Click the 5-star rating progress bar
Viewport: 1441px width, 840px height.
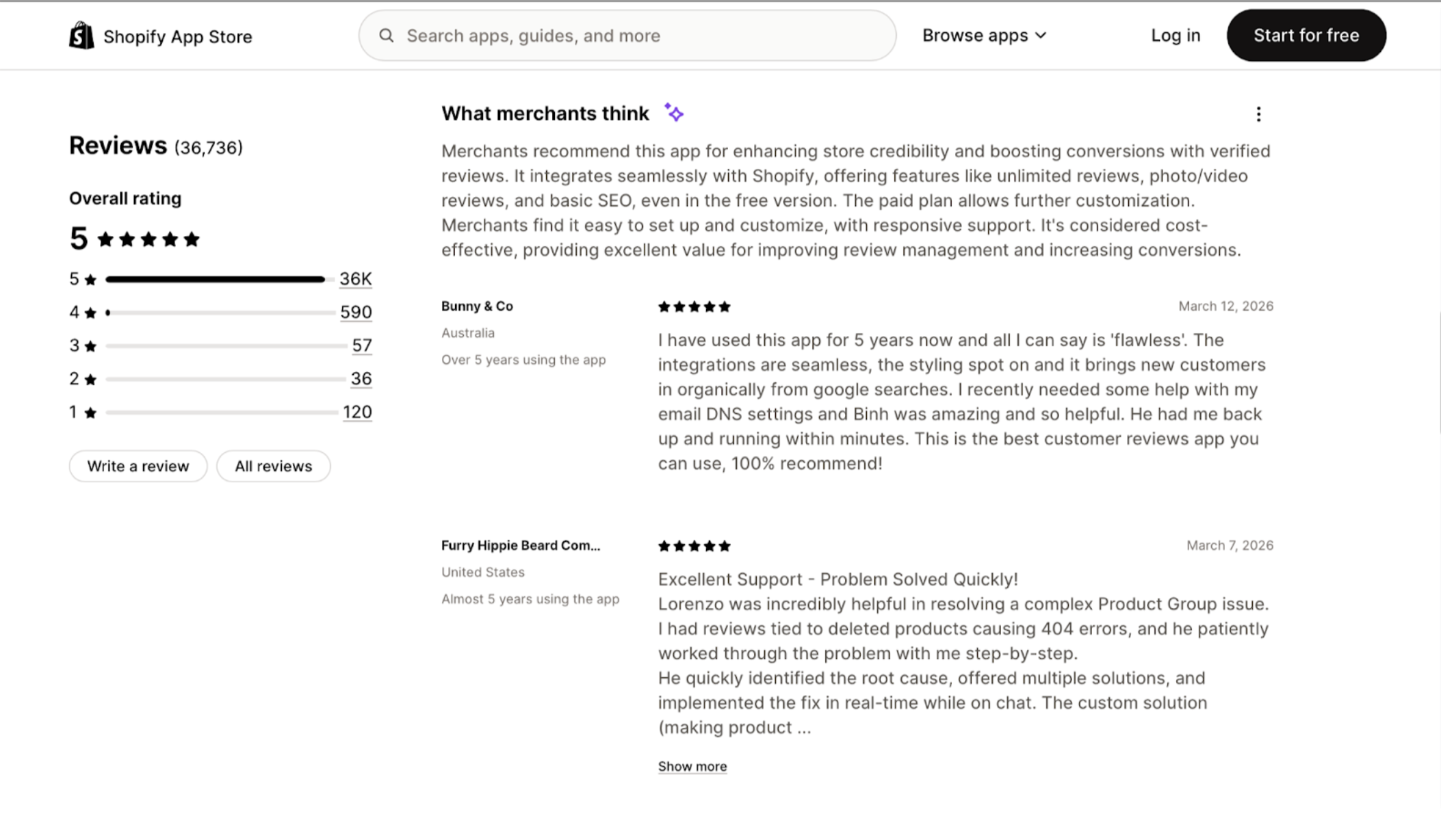point(216,279)
